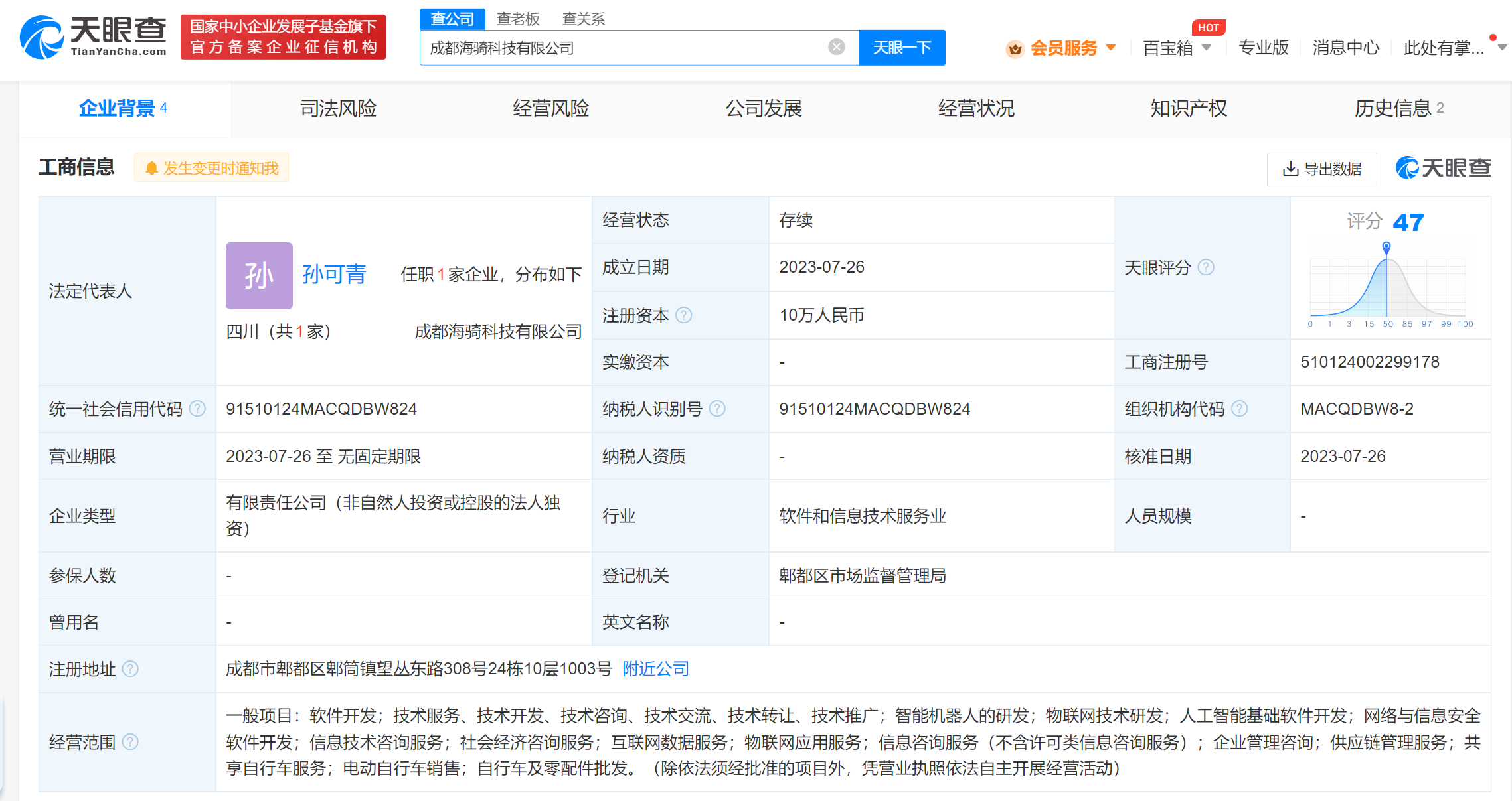The height and width of the screenshot is (801, 1512).
Task: Clear the search field with the X icon
Action: 837,47
